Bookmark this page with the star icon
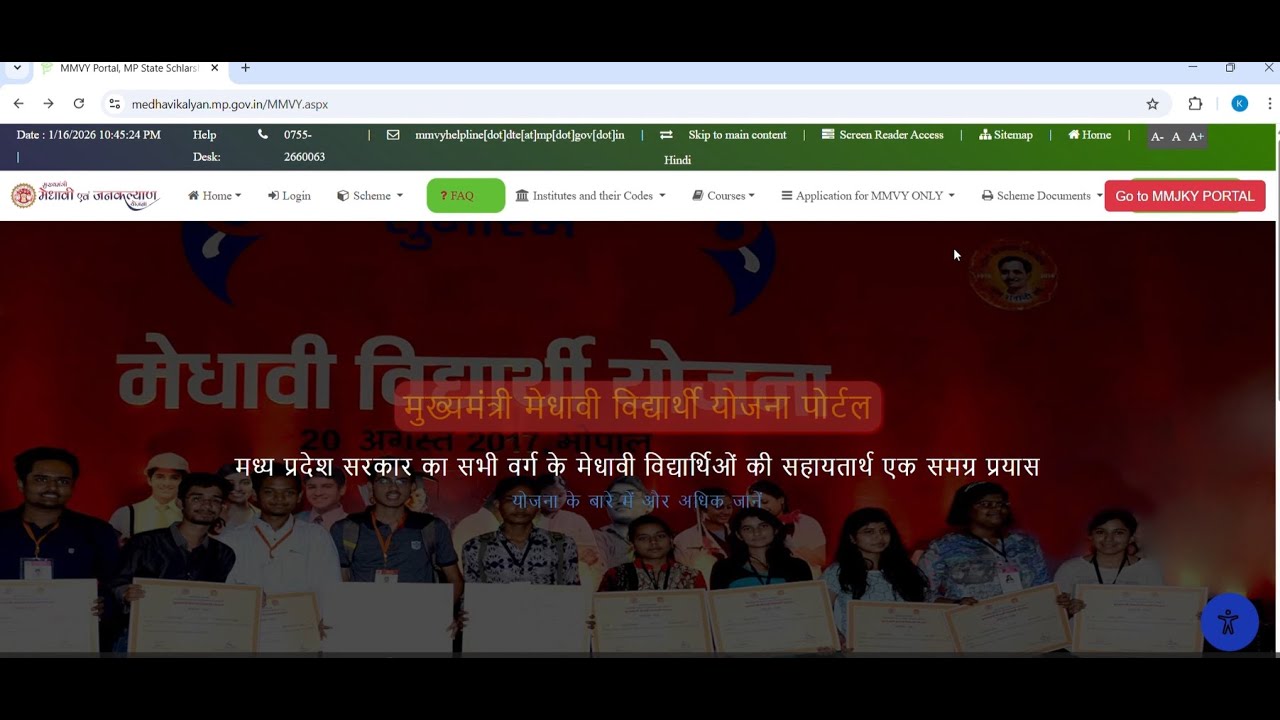 click(x=1152, y=104)
